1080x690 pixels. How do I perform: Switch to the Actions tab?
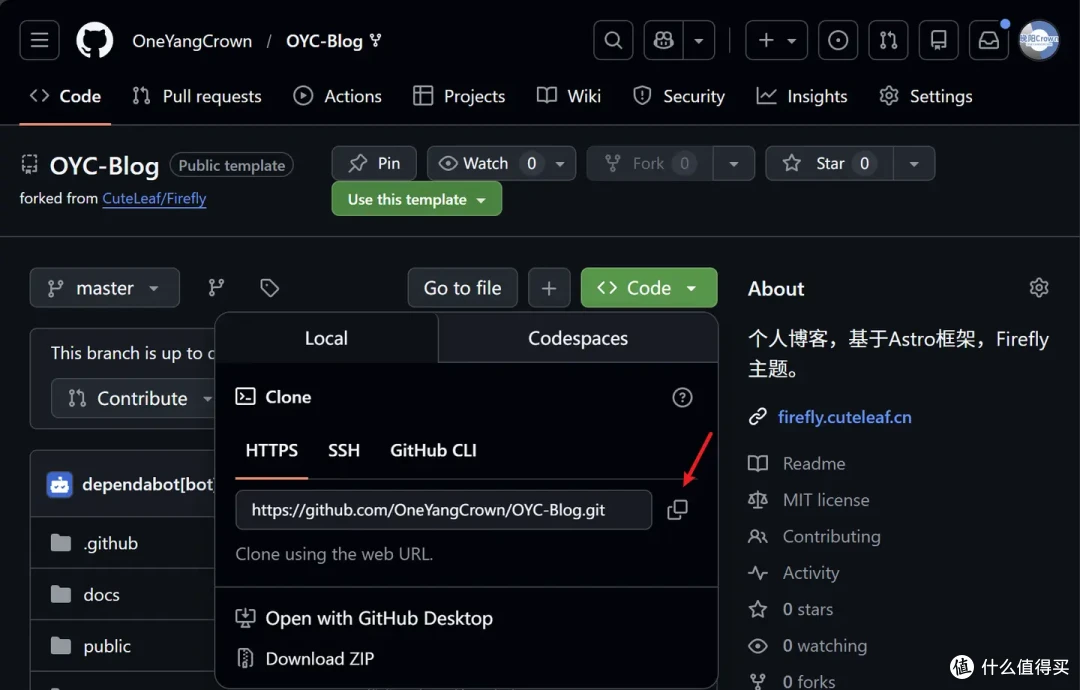pyautogui.click(x=338, y=96)
